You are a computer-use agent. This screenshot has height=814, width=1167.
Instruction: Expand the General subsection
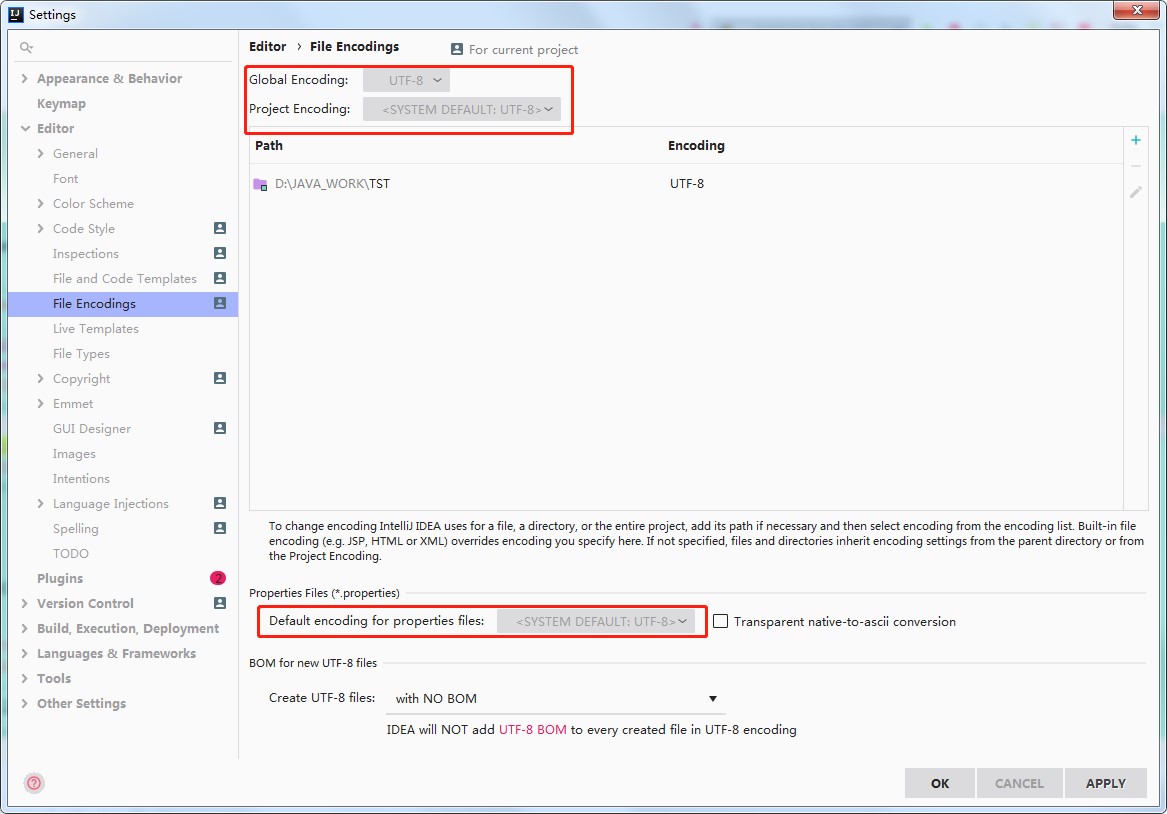click(40, 153)
